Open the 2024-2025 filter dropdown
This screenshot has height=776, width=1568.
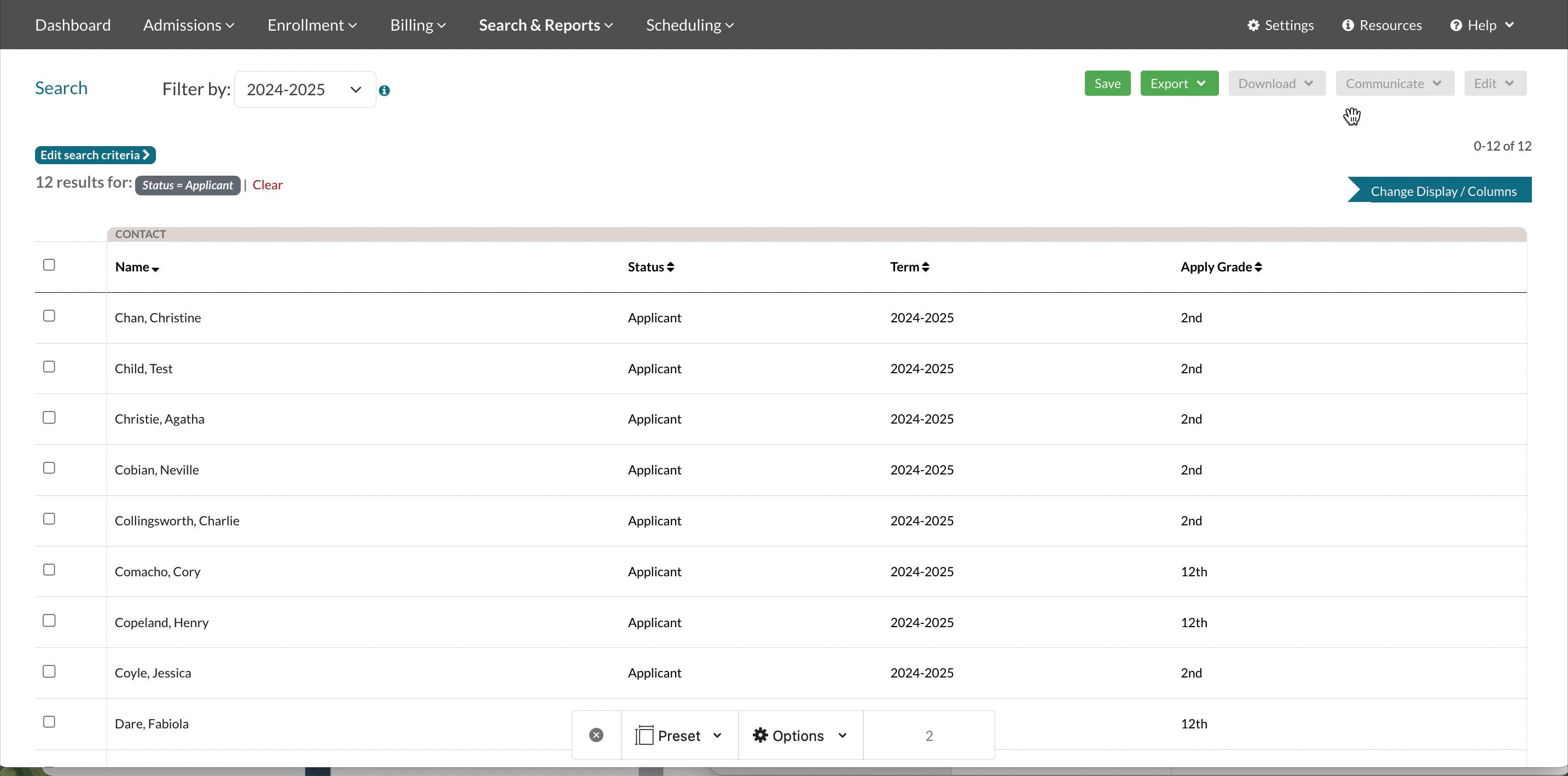pos(304,89)
